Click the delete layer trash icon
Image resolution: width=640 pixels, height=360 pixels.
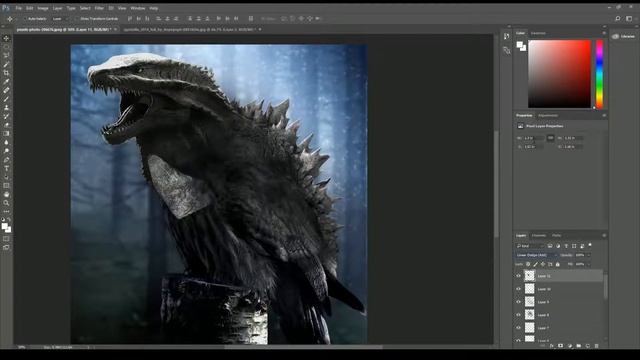[596, 346]
